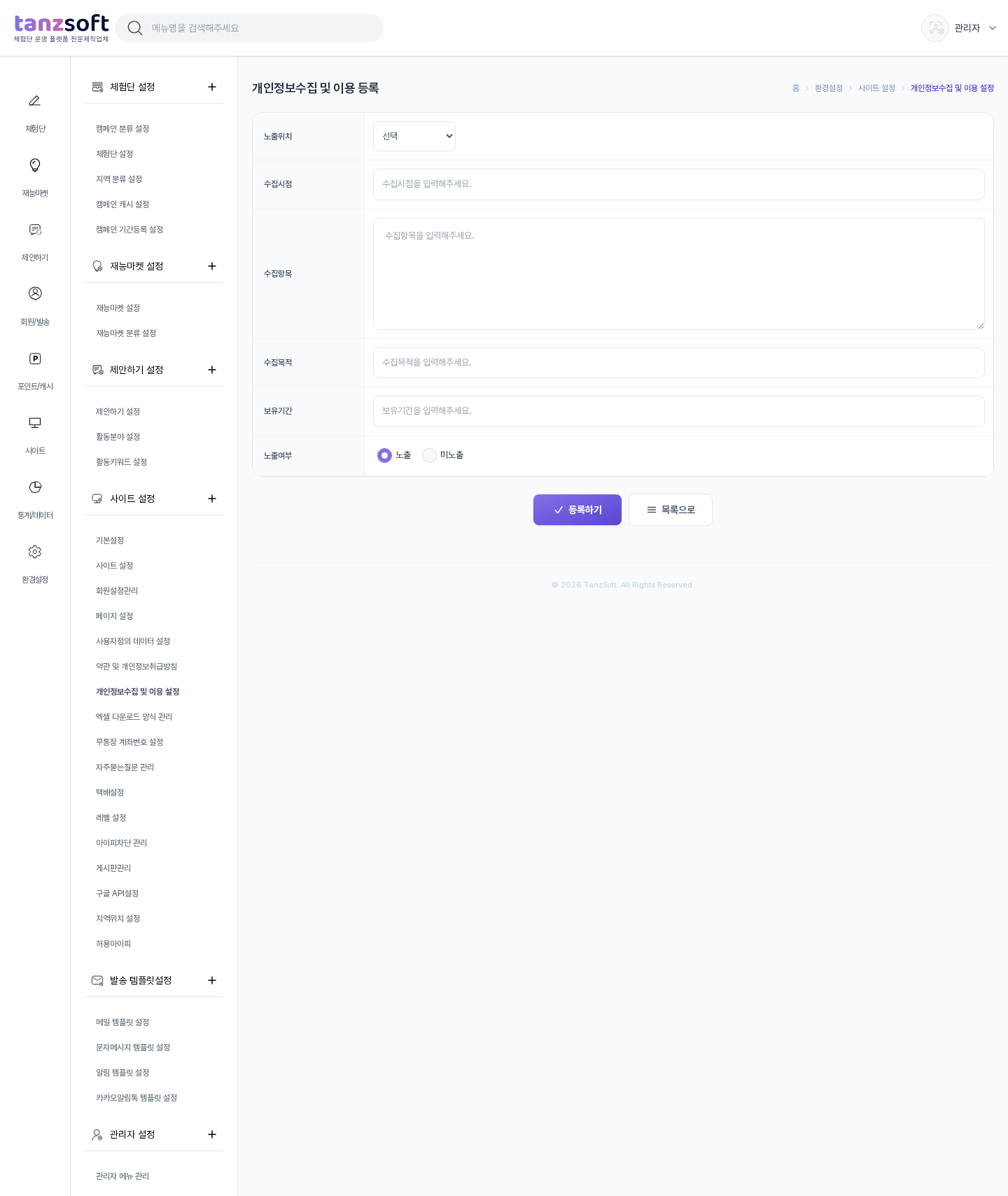This screenshot has height=1196, width=1008.
Task: Click the tanzsoft logo
Action: click(x=62, y=28)
